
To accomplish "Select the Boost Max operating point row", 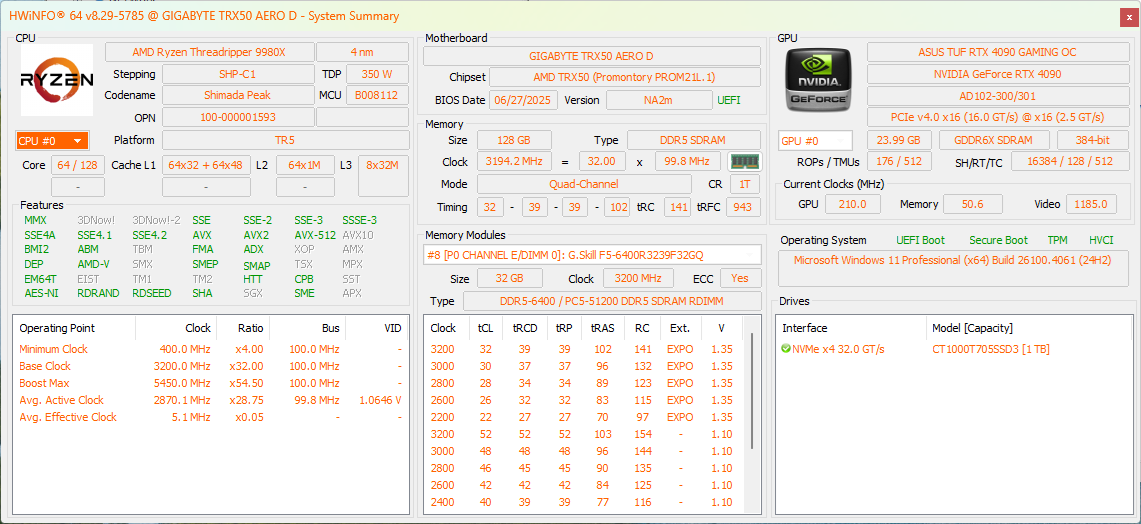I will pos(211,383).
